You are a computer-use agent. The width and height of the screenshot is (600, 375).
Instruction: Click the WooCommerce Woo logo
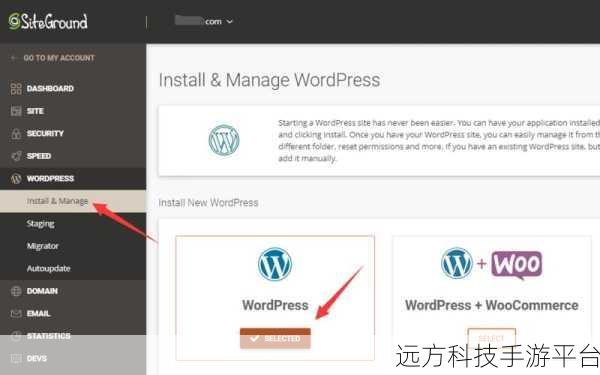tap(517, 264)
